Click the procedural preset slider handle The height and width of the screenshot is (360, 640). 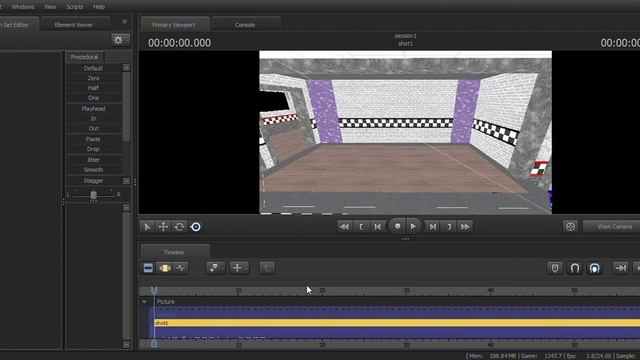93,195
